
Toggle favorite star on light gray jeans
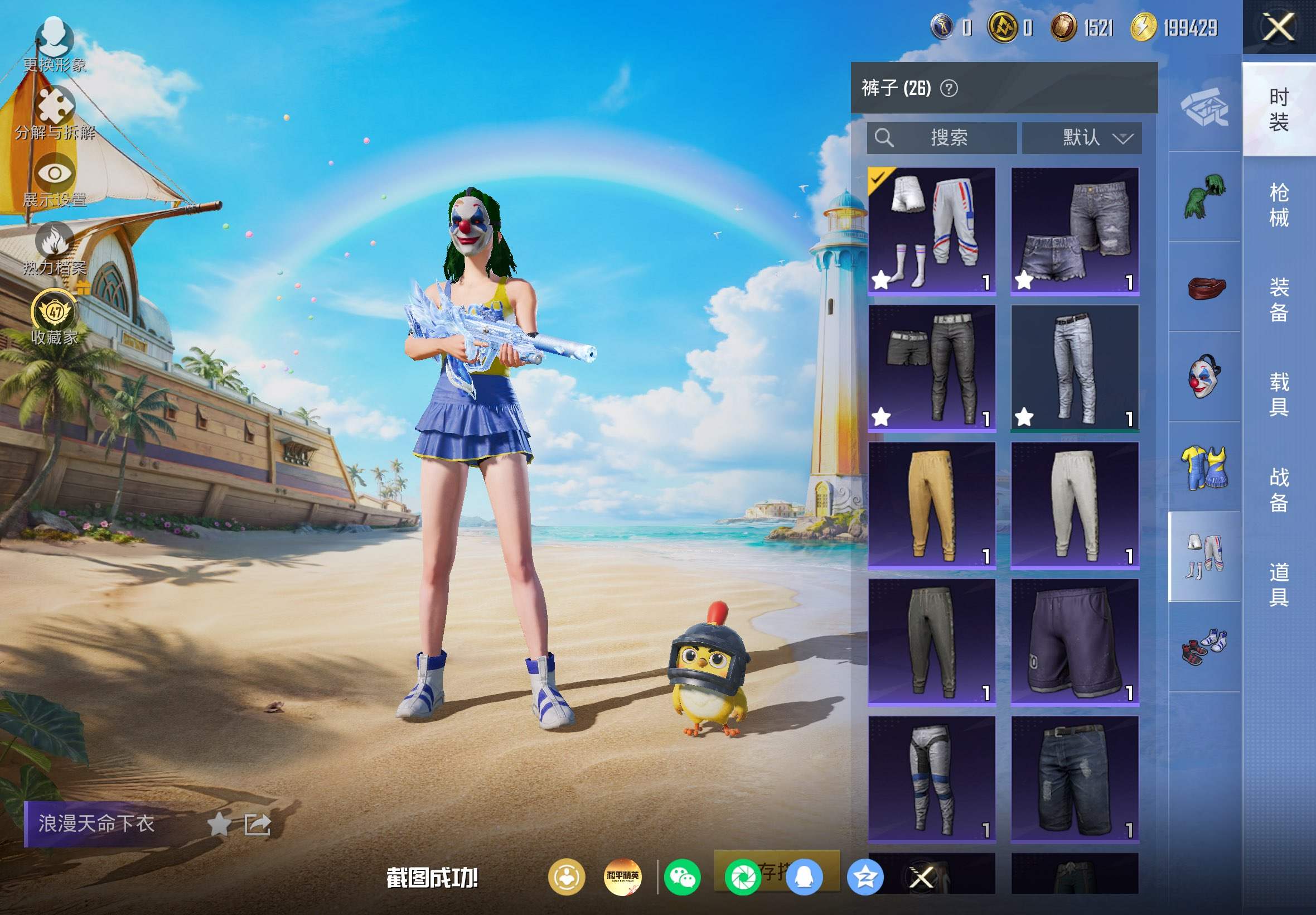tap(1024, 417)
